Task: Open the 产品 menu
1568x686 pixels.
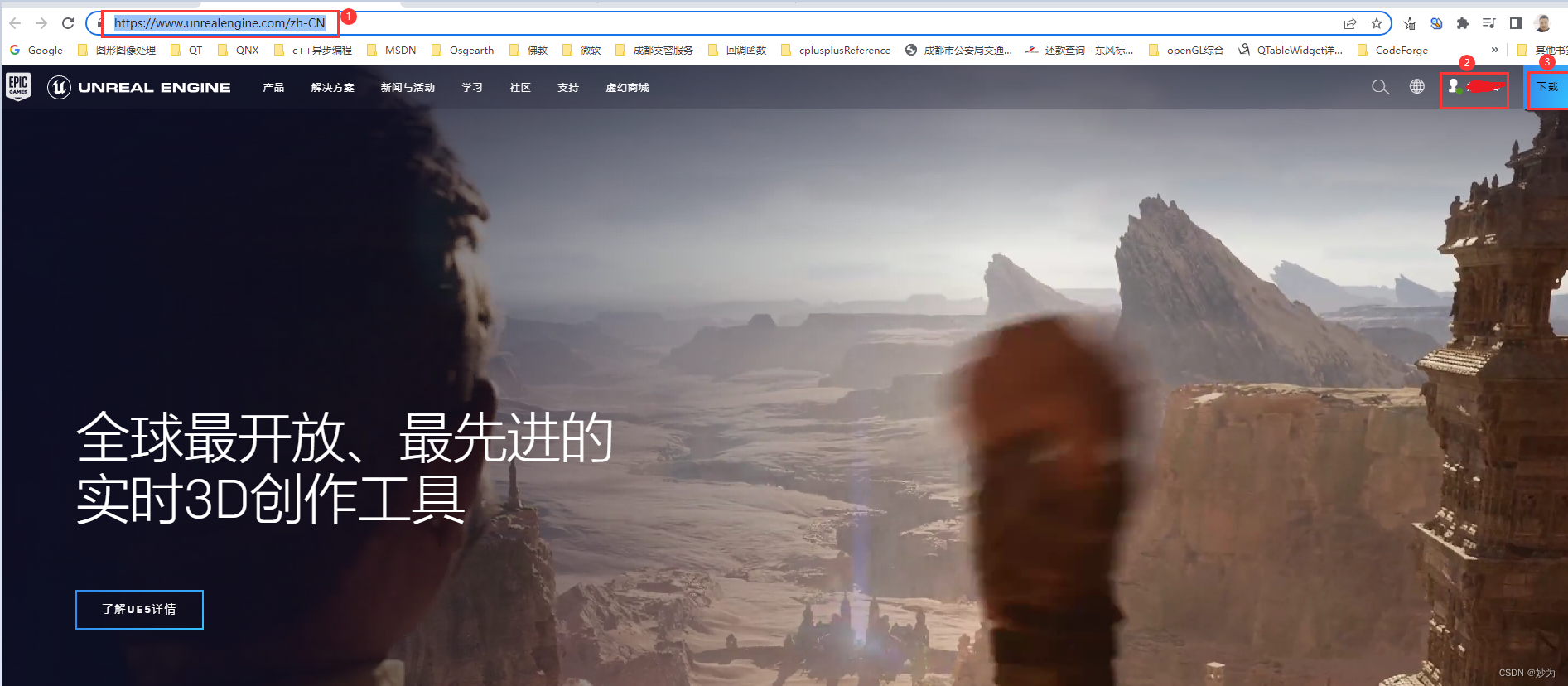Action: coord(273,87)
